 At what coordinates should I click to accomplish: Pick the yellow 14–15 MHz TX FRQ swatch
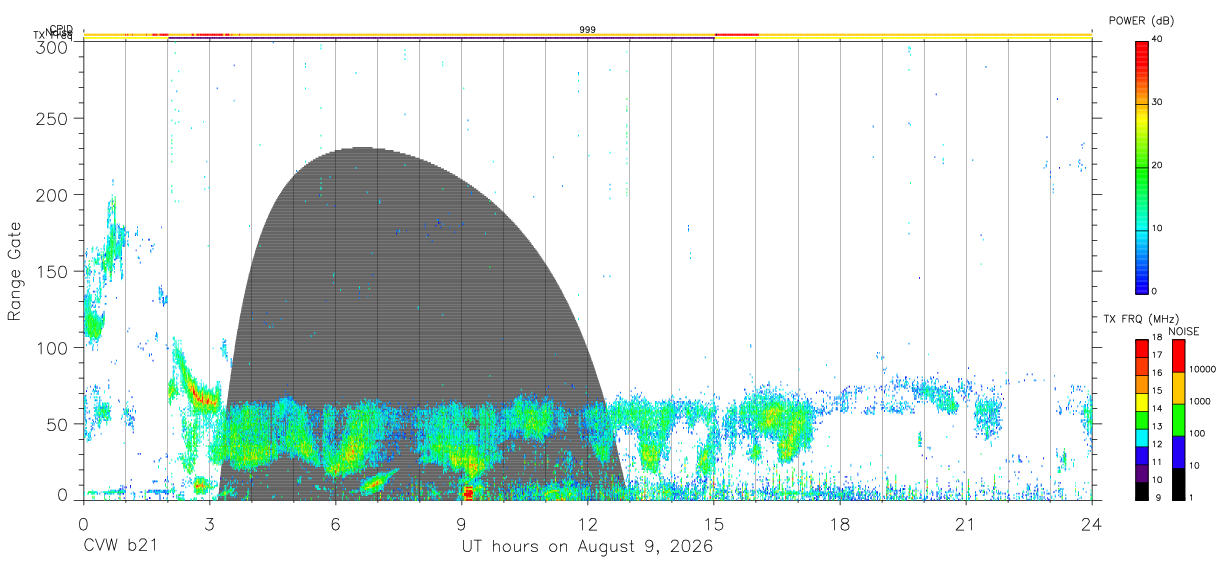click(1141, 402)
